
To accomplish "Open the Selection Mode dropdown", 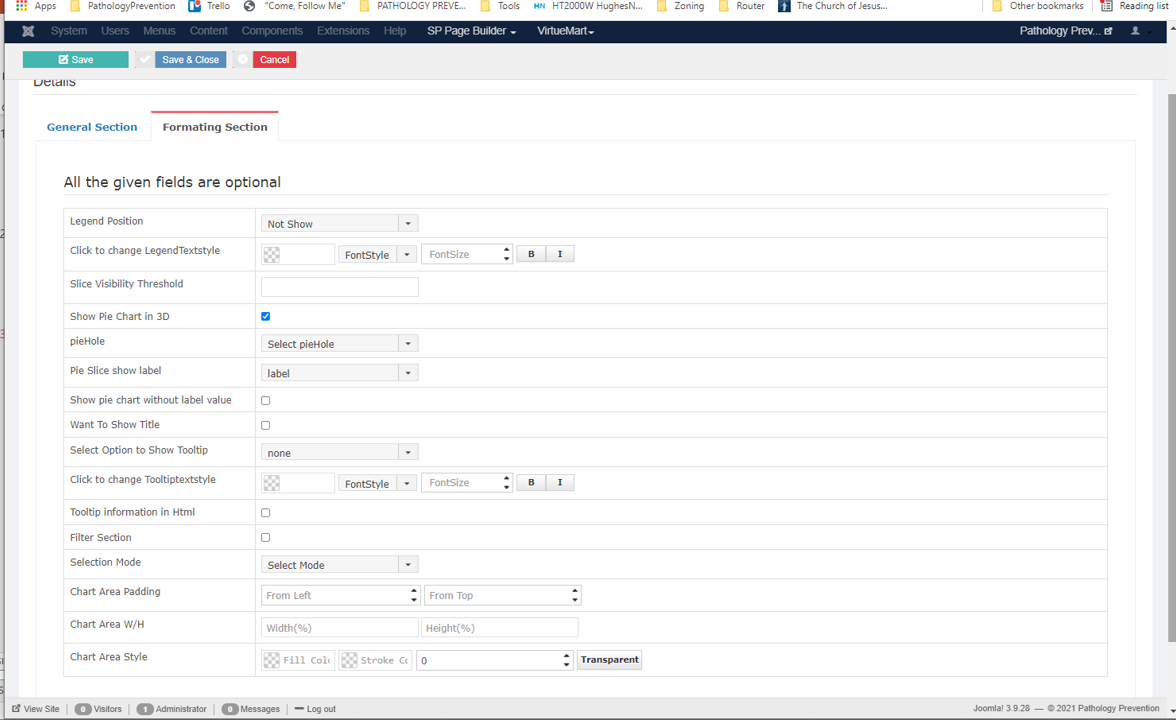I will [x=339, y=565].
